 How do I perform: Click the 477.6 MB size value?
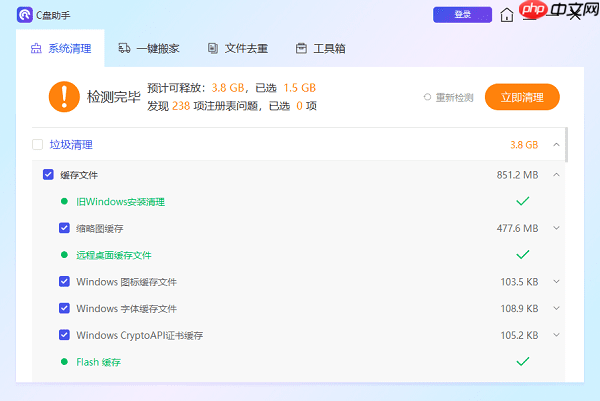point(517,228)
